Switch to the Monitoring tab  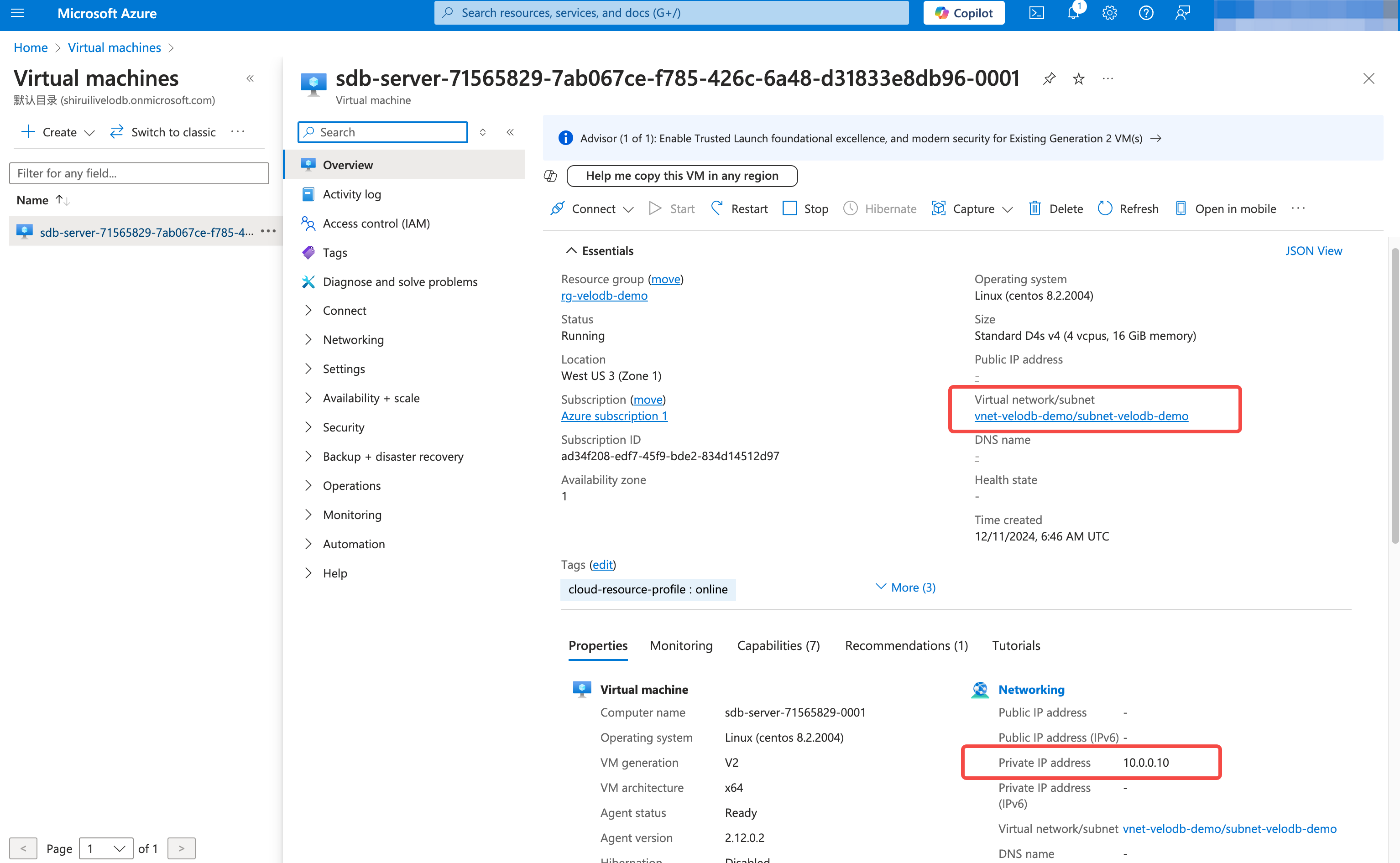point(680,645)
